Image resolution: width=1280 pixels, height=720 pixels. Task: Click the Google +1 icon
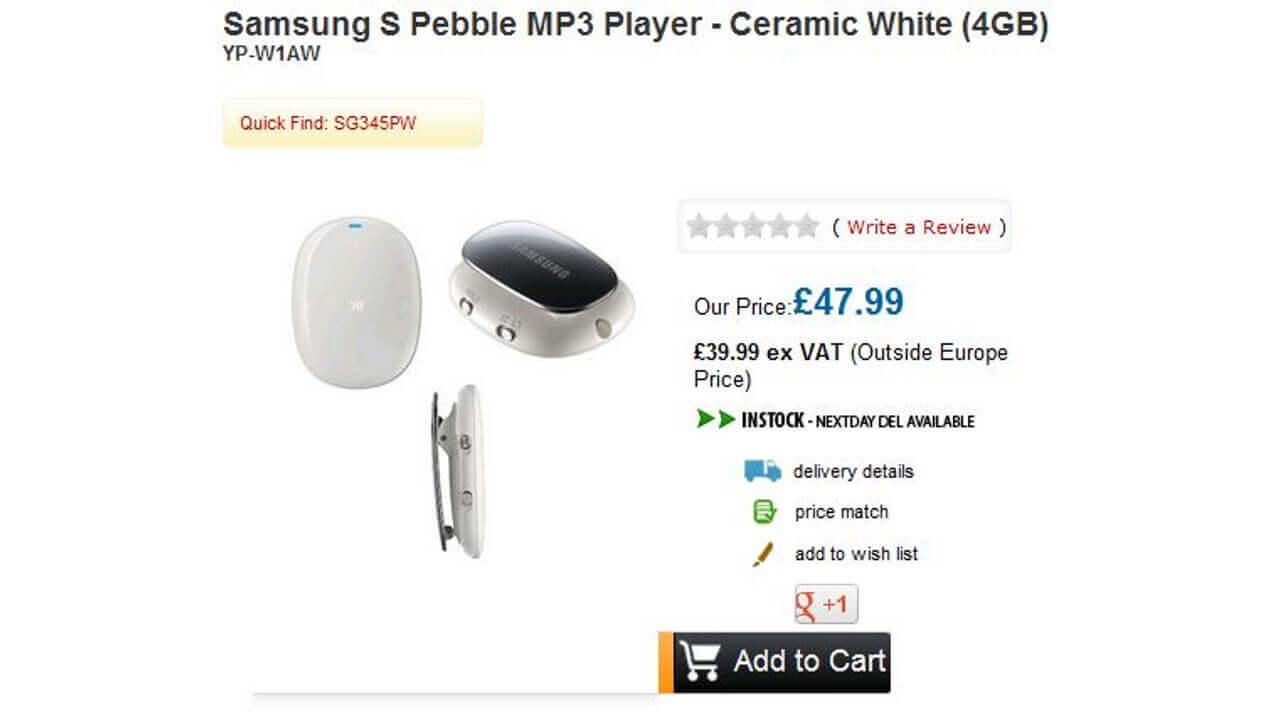pos(825,603)
